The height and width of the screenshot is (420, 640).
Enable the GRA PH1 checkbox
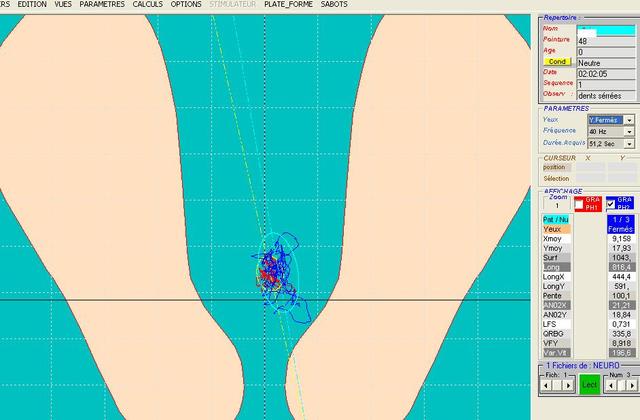pyautogui.click(x=580, y=202)
